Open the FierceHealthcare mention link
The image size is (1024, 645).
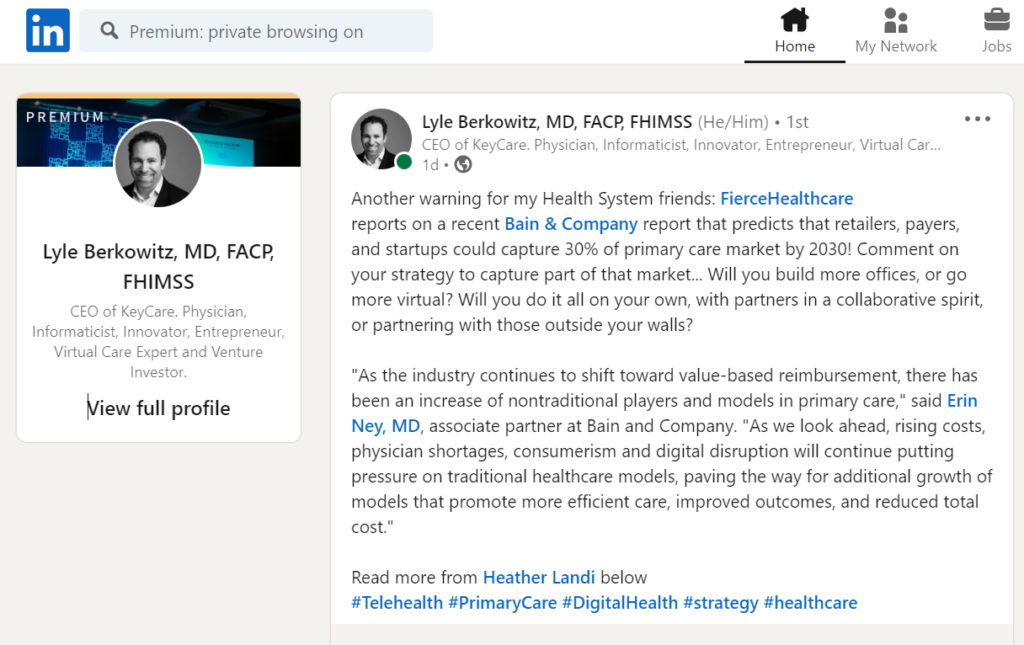(x=786, y=198)
